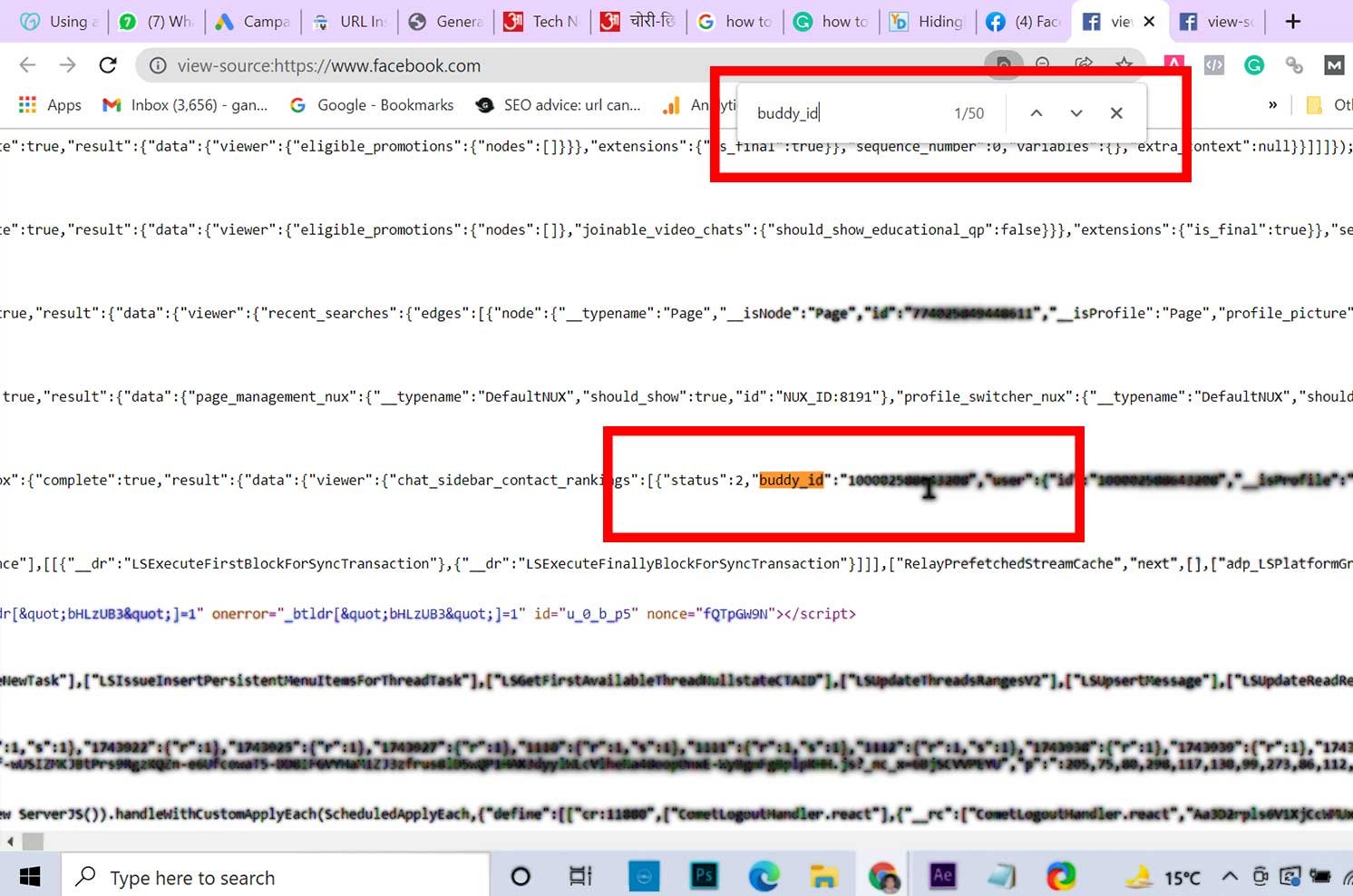
Task: Open the Google - Bookmarks bookmark
Action: pyautogui.click(x=372, y=105)
